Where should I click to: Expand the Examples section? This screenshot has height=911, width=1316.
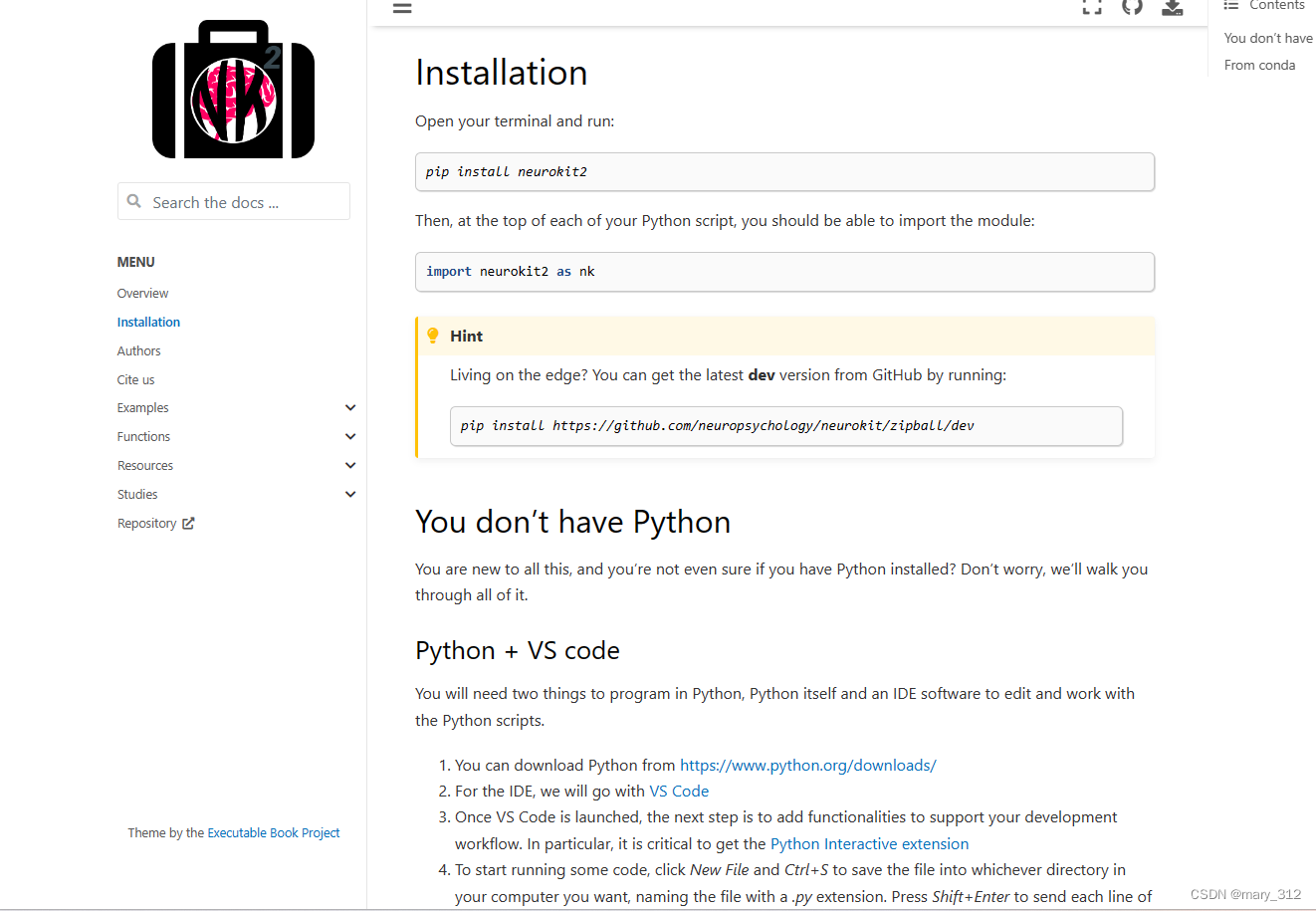point(349,407)
